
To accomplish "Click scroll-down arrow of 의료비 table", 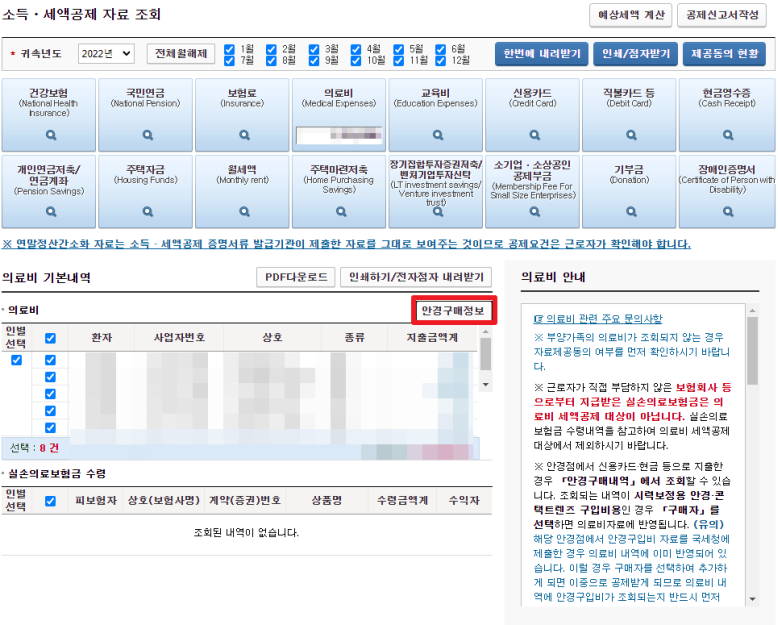I will click(486, 385).
